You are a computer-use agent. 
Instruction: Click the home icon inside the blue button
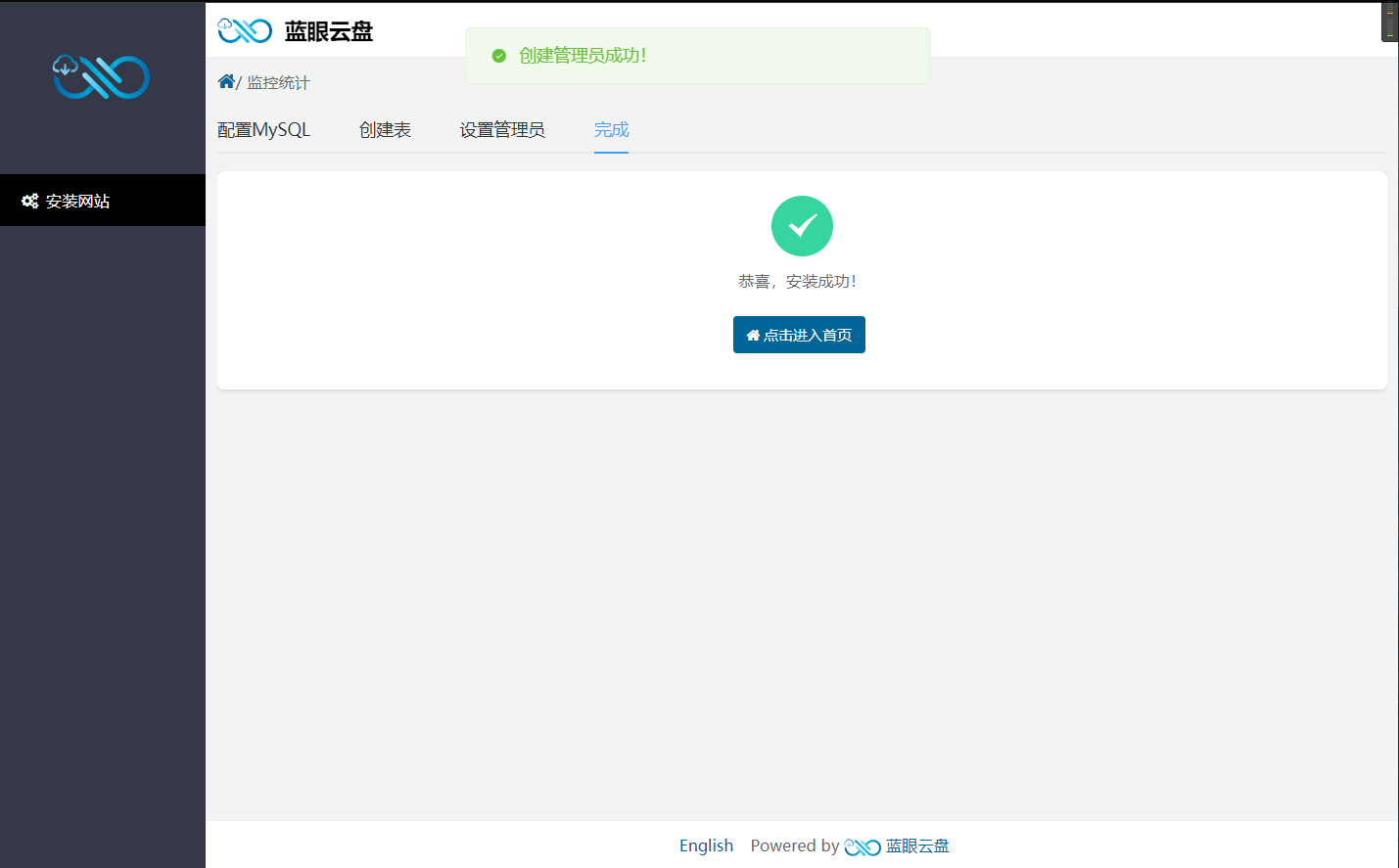754,334
